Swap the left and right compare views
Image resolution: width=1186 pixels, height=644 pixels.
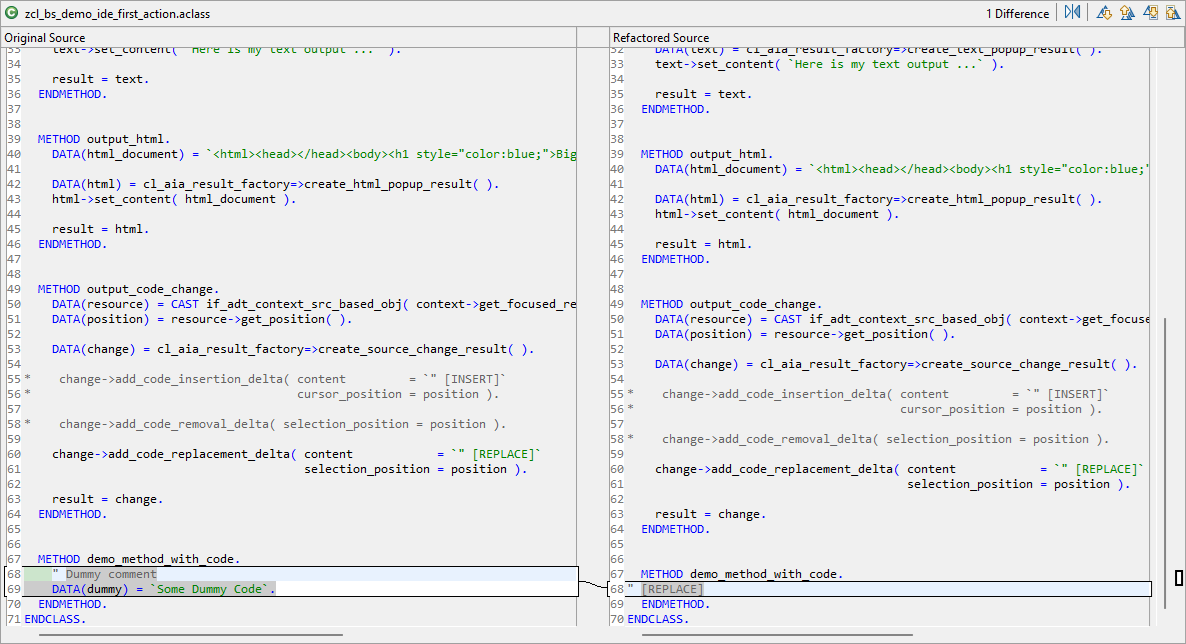(x=1073, y=13)
